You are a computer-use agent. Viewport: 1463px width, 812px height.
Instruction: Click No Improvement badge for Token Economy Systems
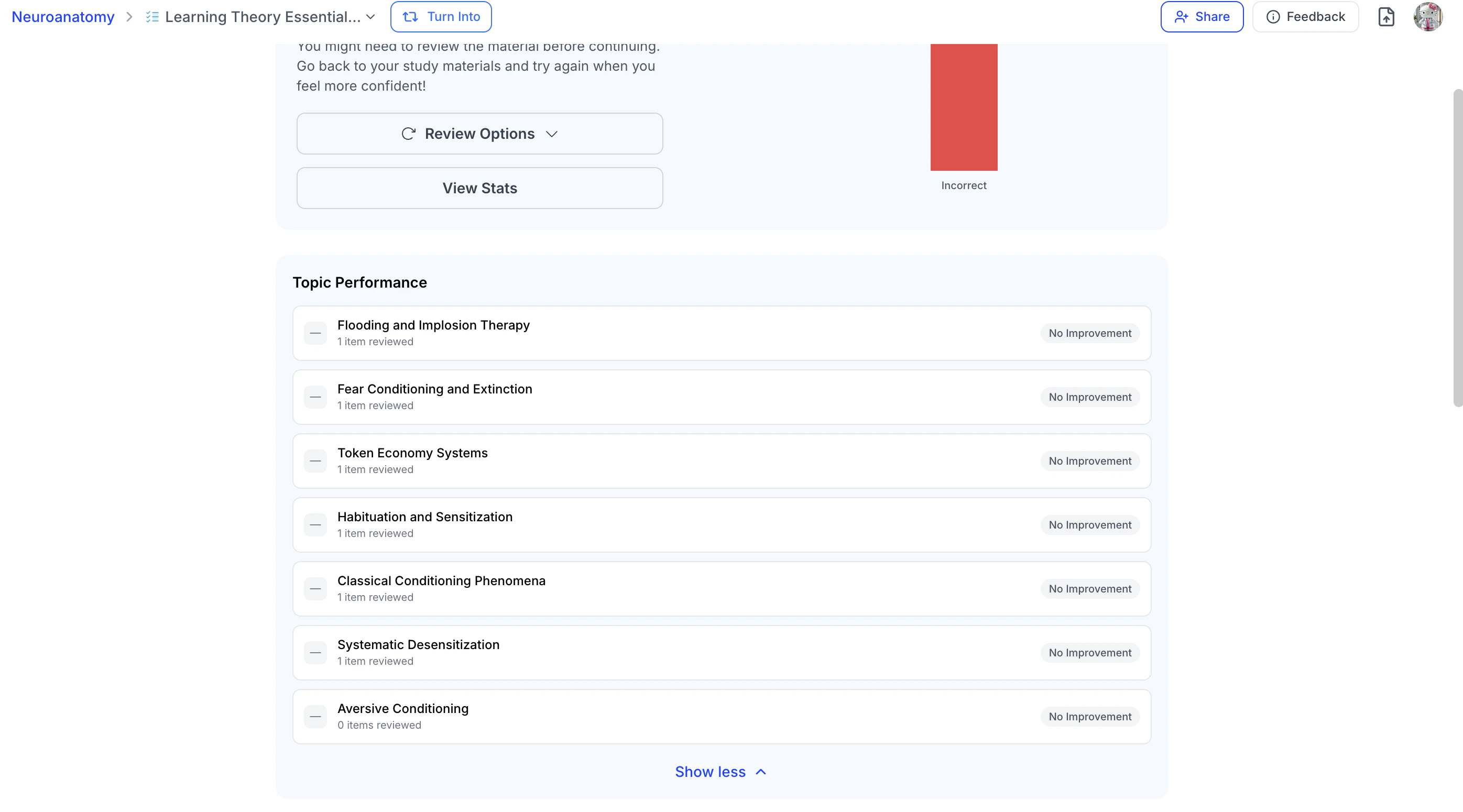(x=1090, y=461)
